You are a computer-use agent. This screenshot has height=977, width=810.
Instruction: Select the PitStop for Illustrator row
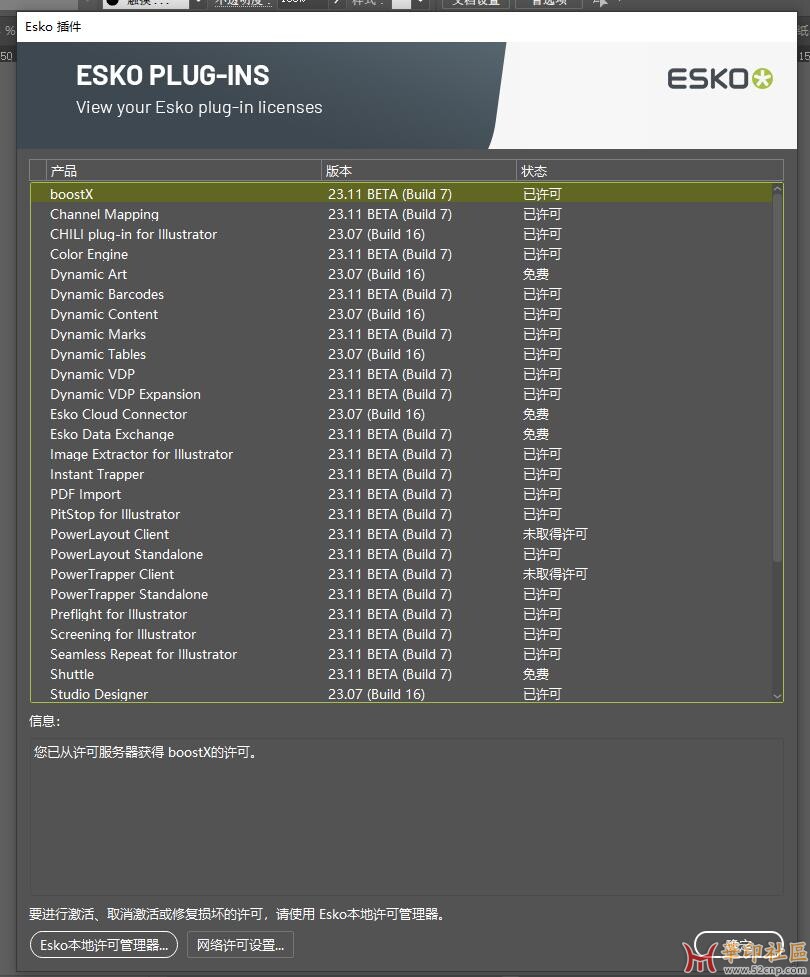[x=401, y=514]
